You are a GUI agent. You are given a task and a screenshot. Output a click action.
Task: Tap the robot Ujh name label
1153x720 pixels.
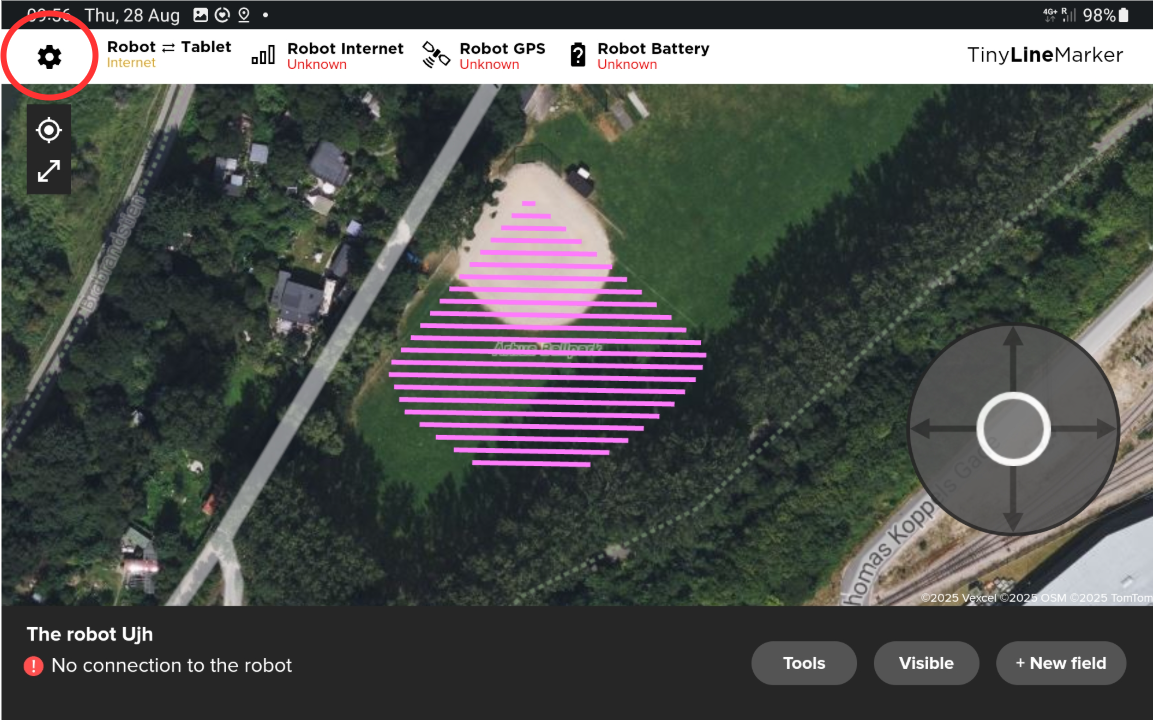[x=90, y=634]
